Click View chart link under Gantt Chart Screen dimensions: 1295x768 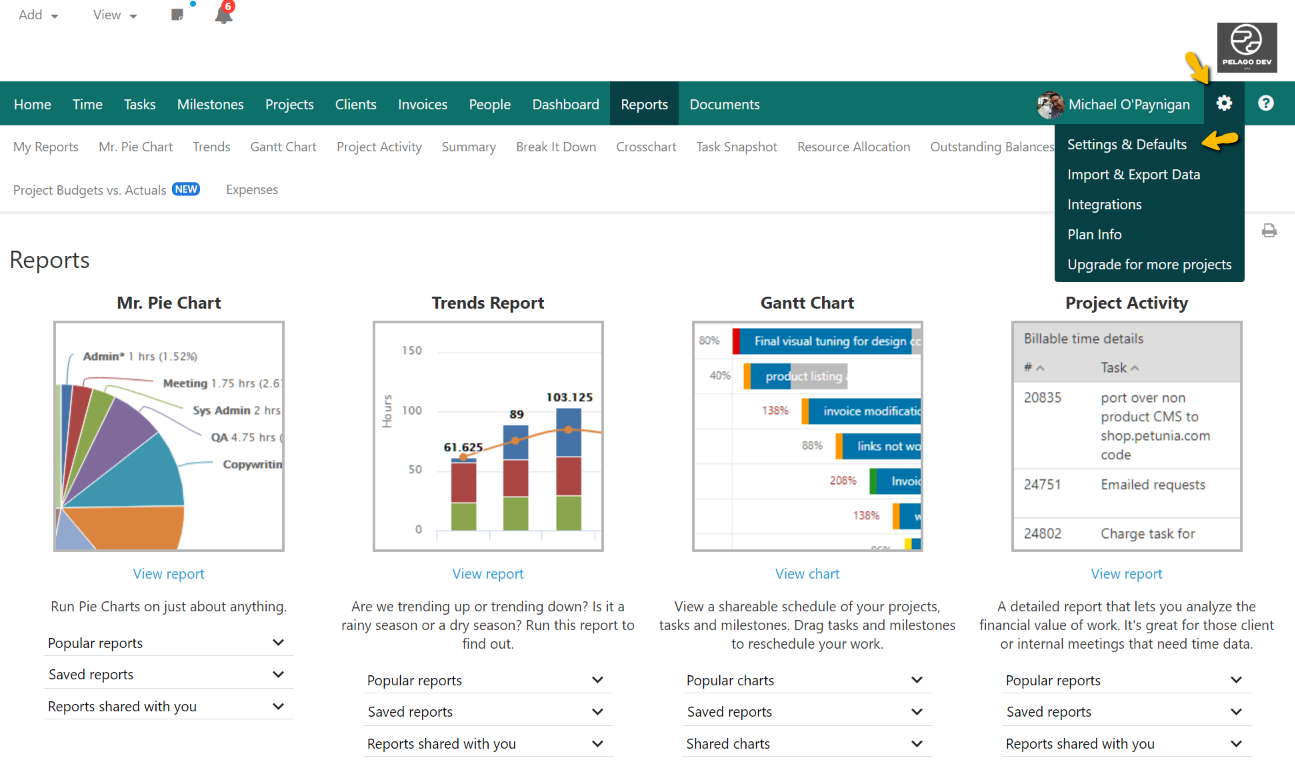click(x=807, y=574)
